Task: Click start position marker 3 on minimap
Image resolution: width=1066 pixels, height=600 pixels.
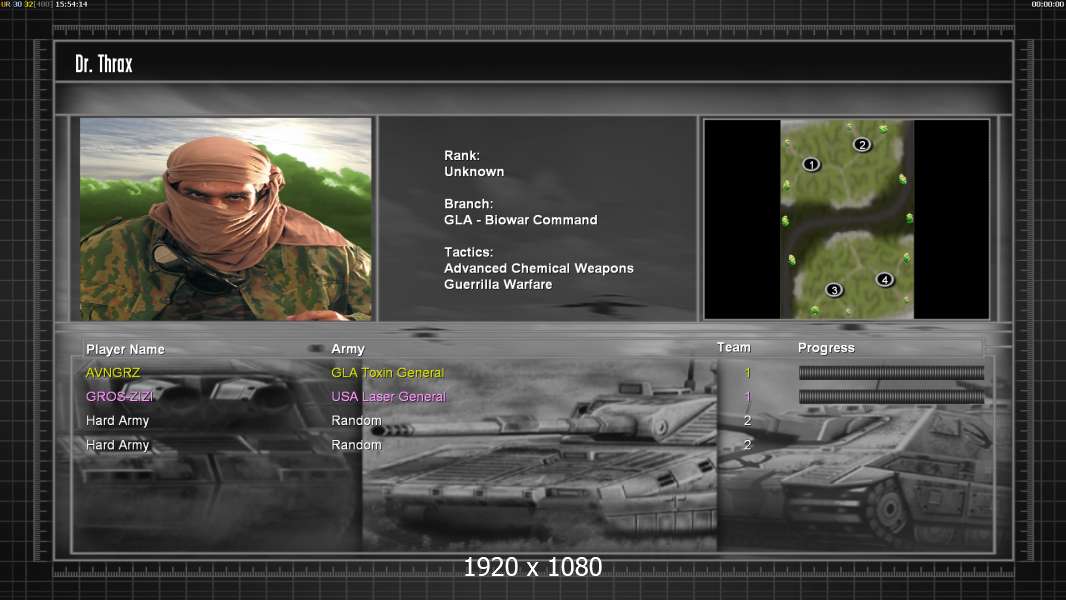Action: click(834, 290)
